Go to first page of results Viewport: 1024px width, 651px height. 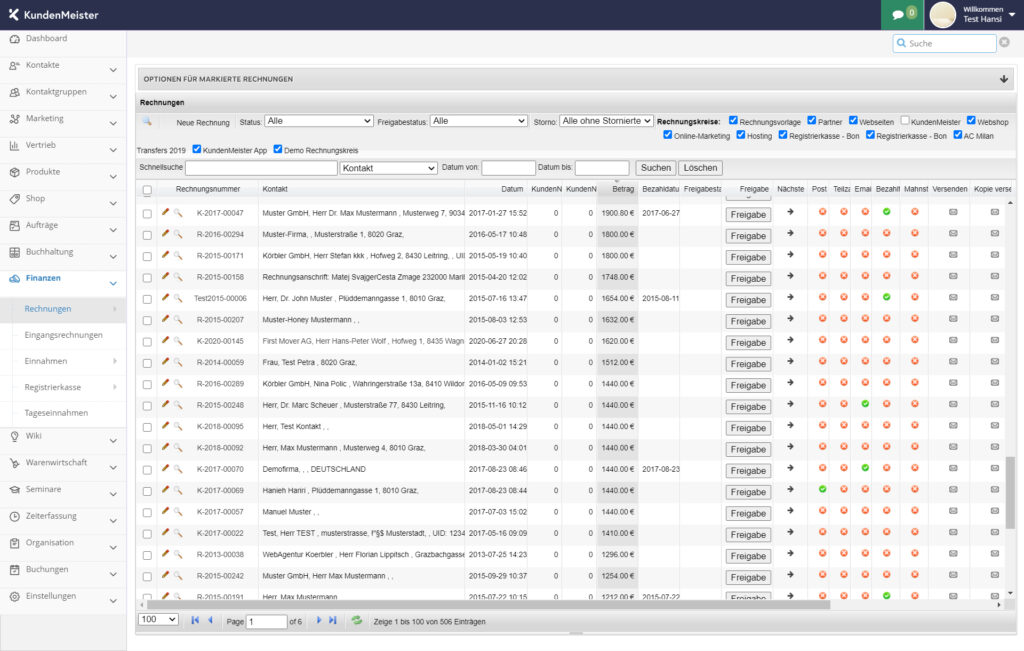click(195, 620)
